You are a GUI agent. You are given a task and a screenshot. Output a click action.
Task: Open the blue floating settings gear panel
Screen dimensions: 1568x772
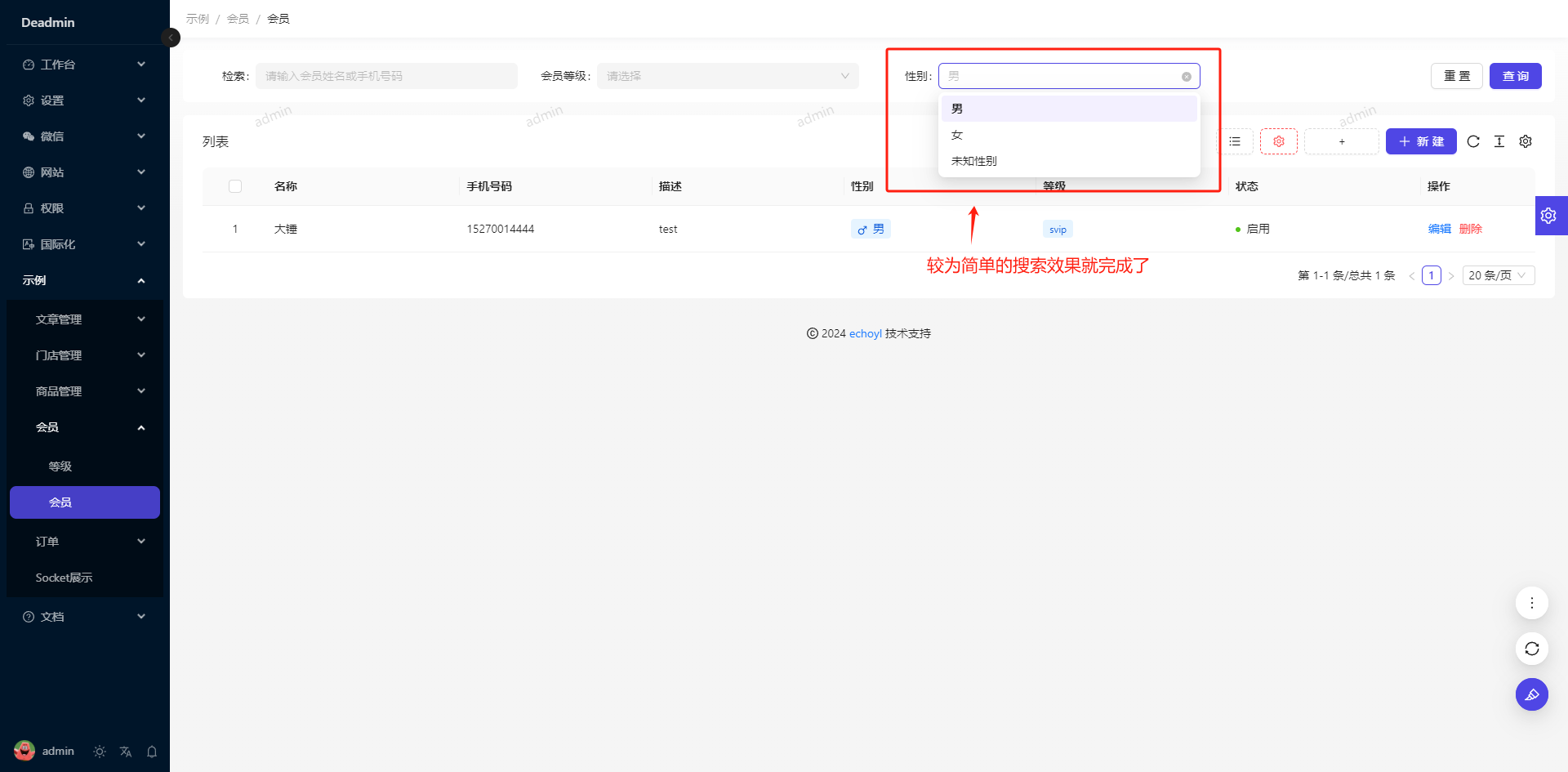coord(1548,216)
